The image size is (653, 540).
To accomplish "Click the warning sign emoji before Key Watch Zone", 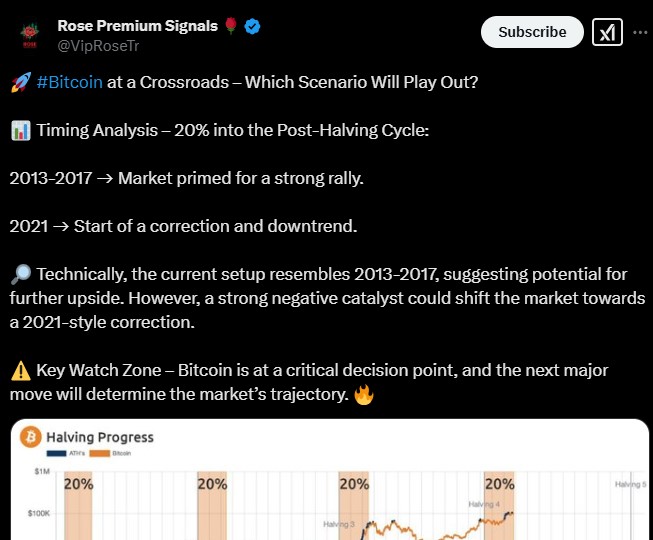I will click(x=21, y=371).
